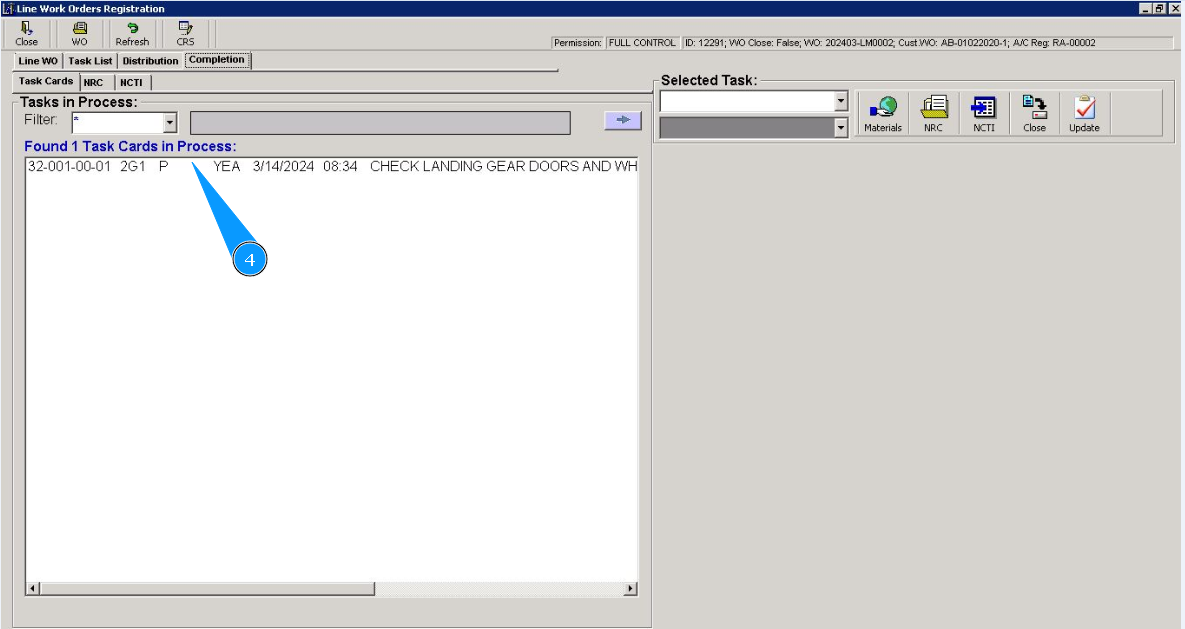
Task: Click the YEA value in the task row
Action: click(227, 166)
